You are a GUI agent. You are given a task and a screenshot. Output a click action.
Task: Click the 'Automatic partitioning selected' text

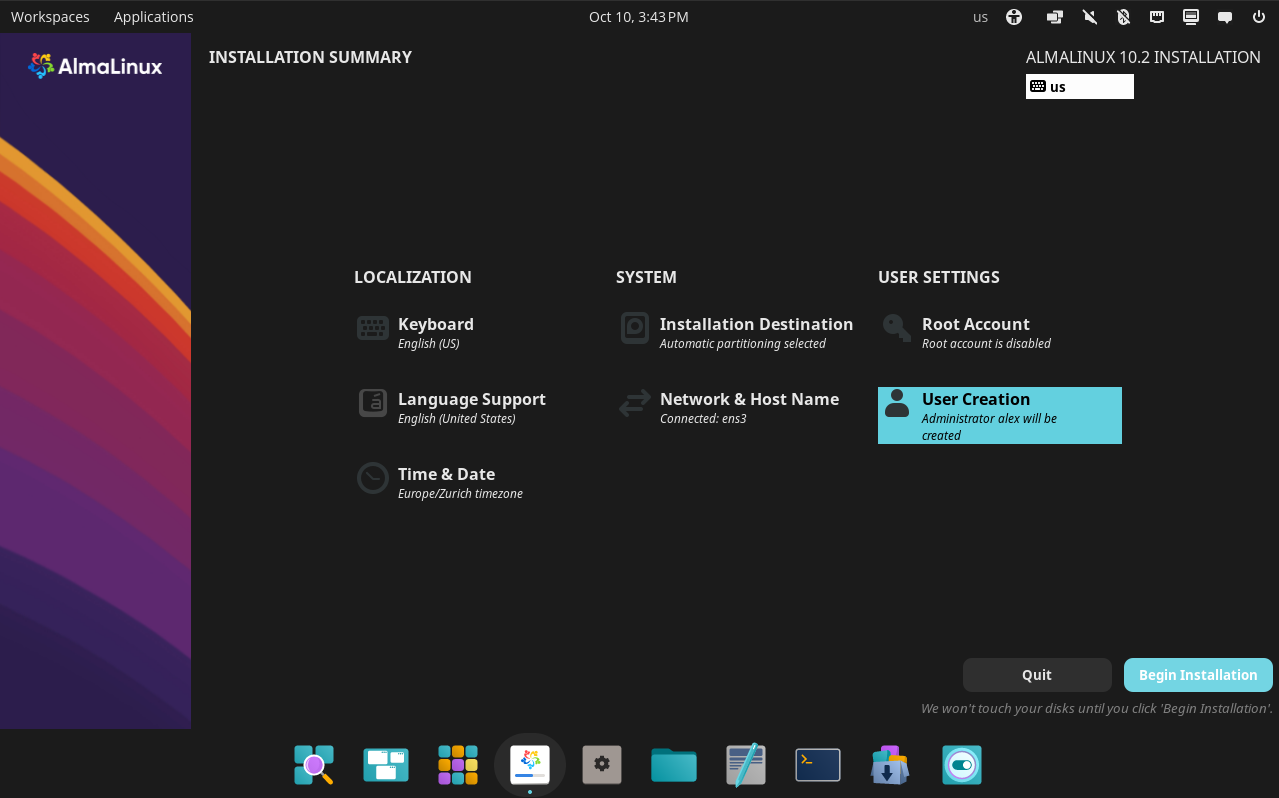point(743,344)
